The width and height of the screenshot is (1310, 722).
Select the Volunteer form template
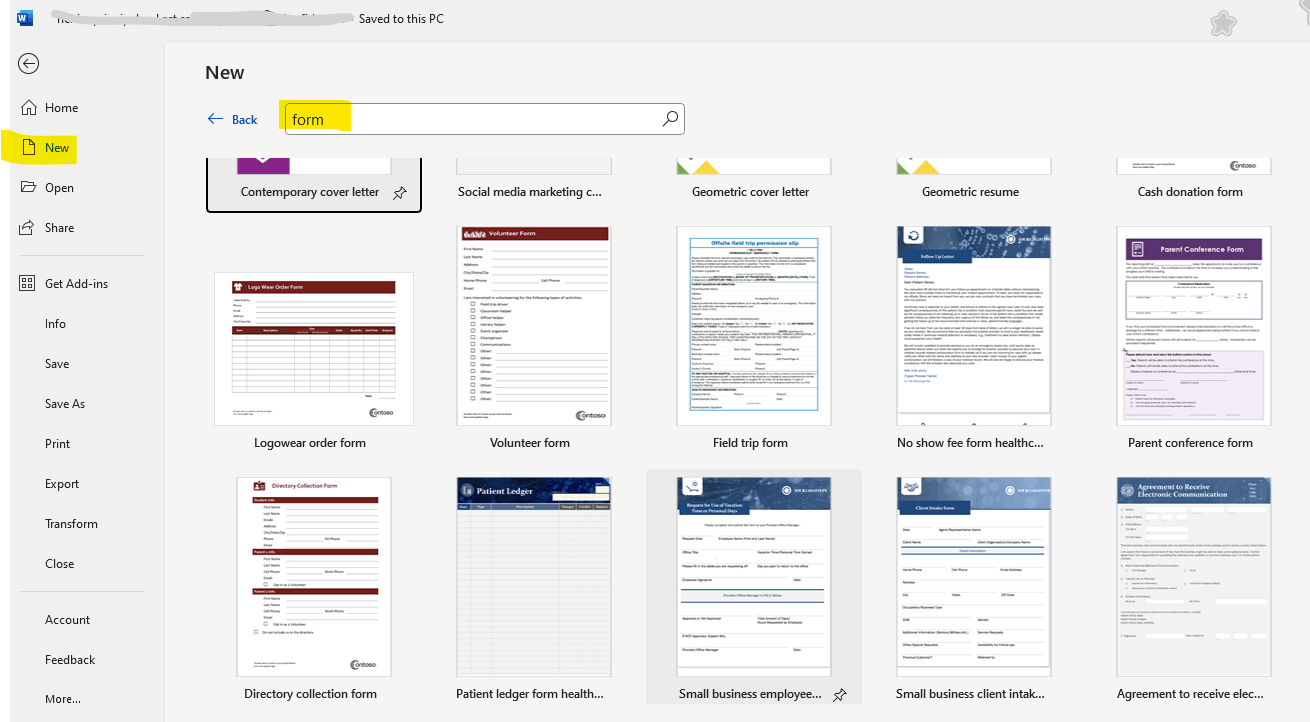click(x=533, y=325)
